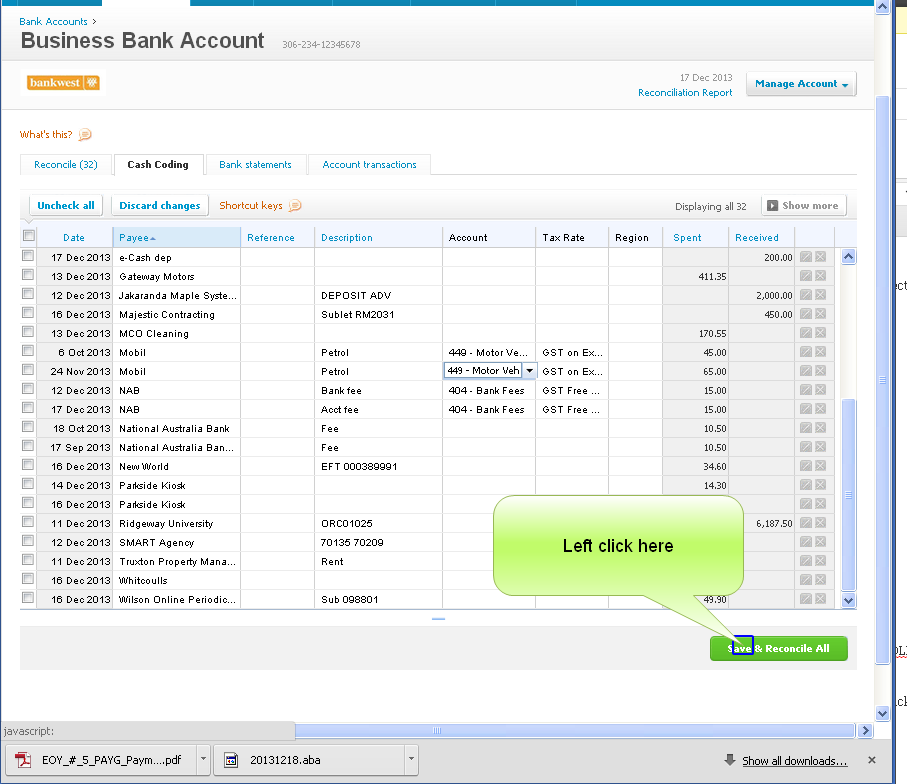The height and width of the screenshot is (784, 907).
Task: Open dropdown arrow next to EOY PDF download
Action: tap(204, 760)
